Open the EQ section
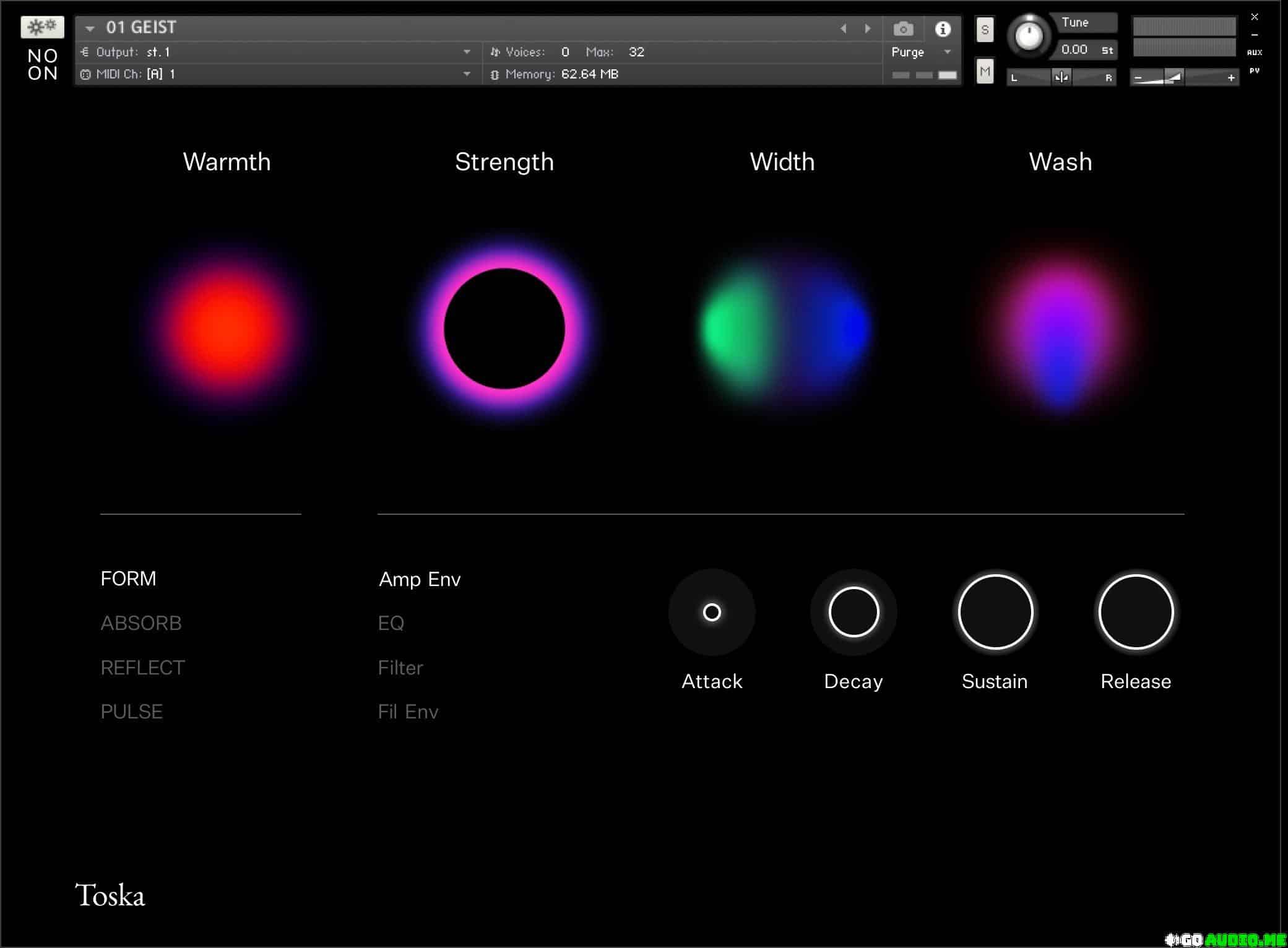This screenshot has height=948, width=1288. [x=391, y=623]
